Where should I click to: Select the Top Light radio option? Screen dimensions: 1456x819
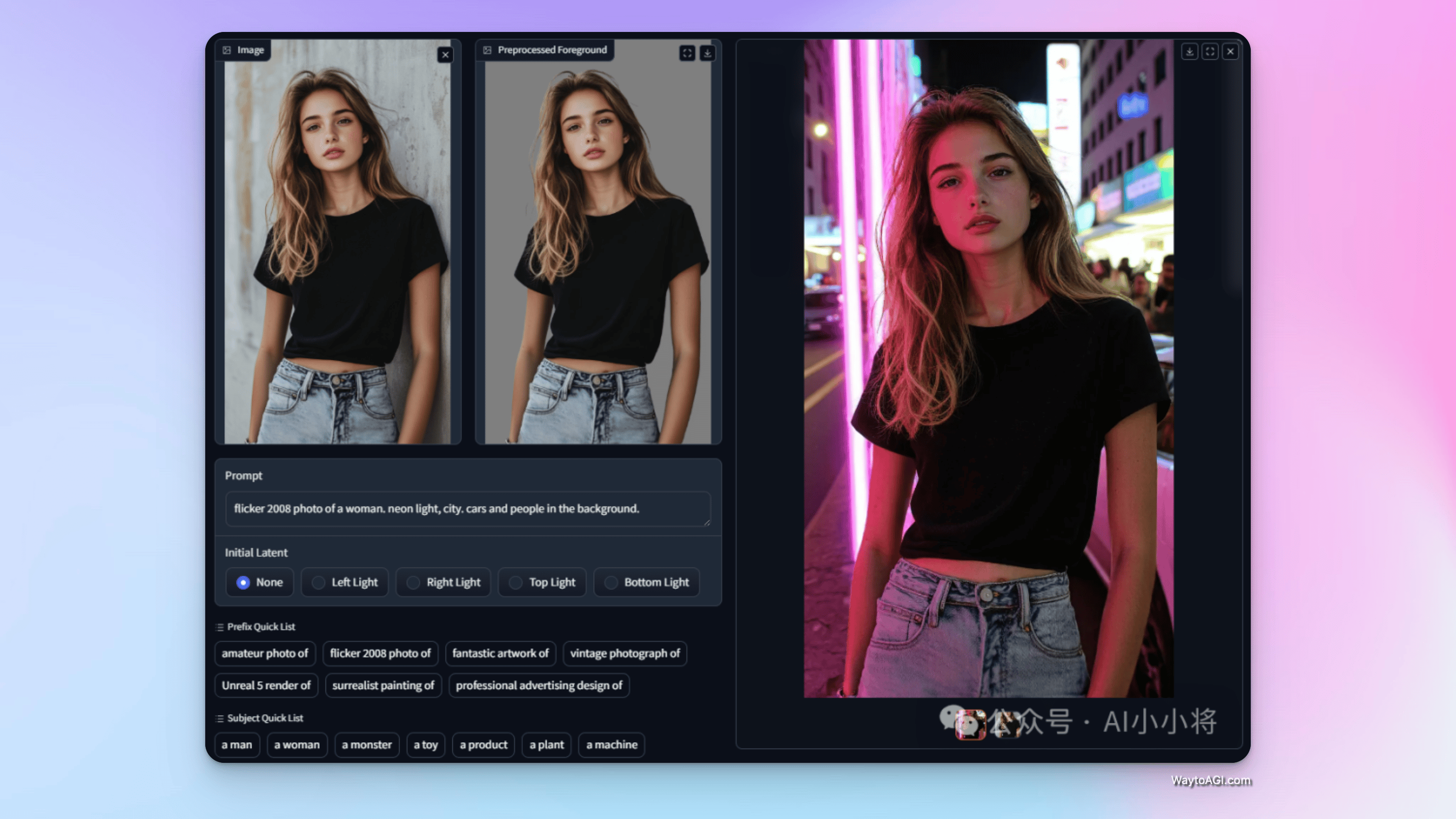click(516, 582)
